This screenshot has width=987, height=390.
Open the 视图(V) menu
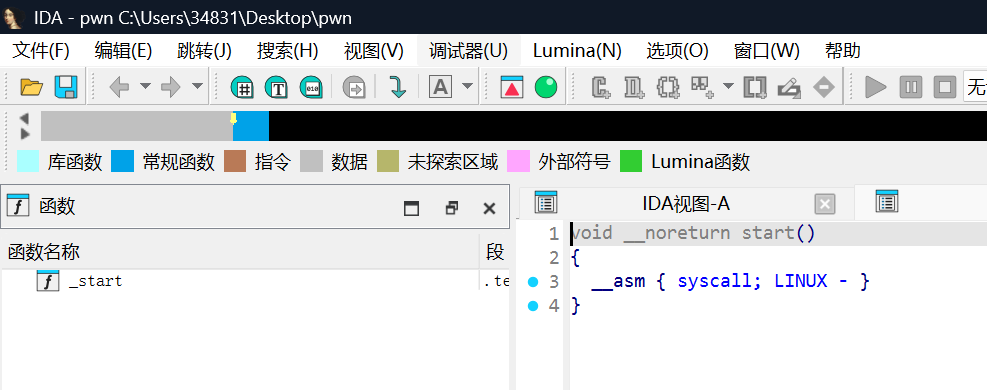click(374, 51)
